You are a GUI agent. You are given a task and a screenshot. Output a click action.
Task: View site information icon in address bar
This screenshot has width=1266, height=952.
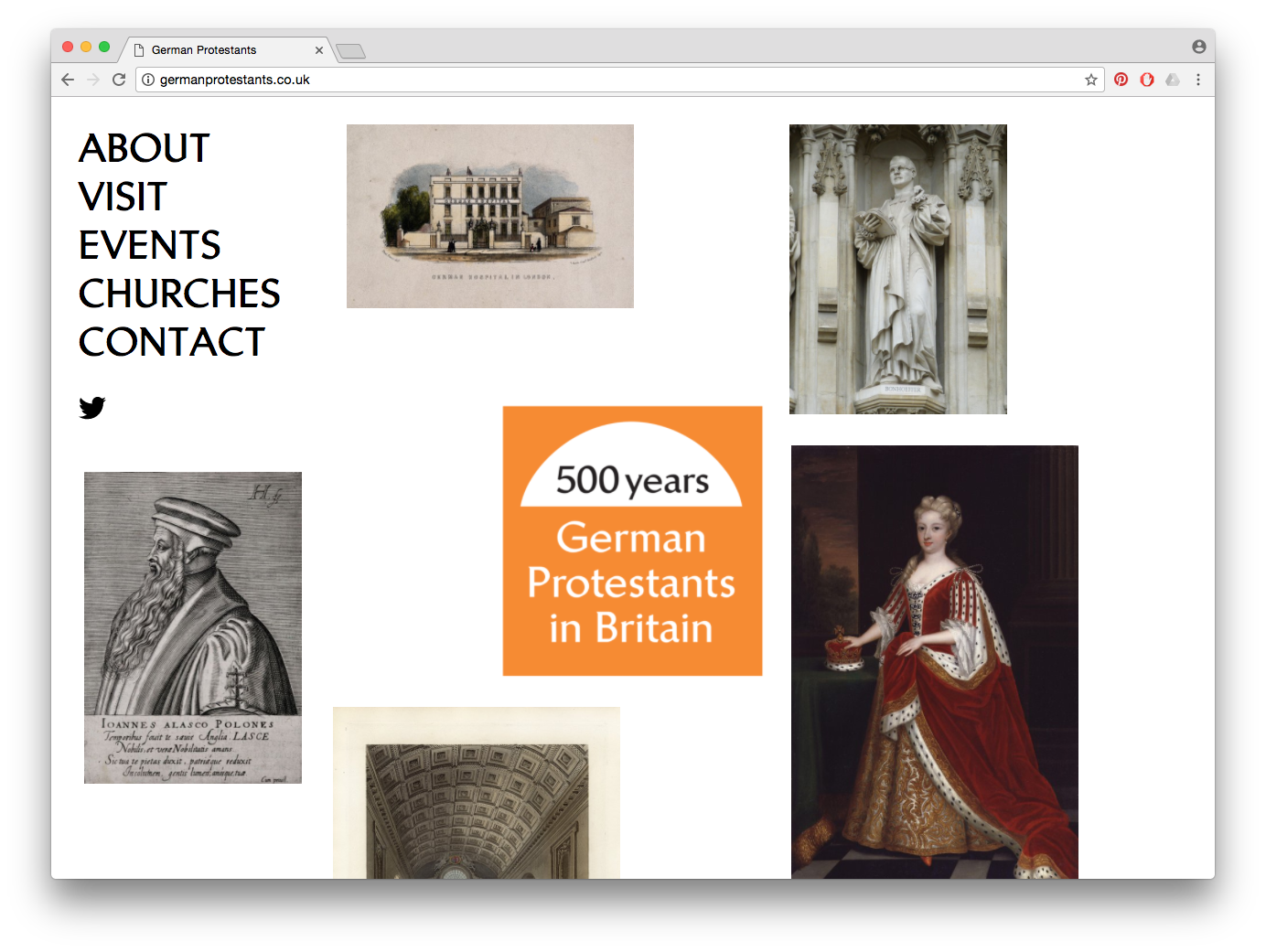[148, 80]
